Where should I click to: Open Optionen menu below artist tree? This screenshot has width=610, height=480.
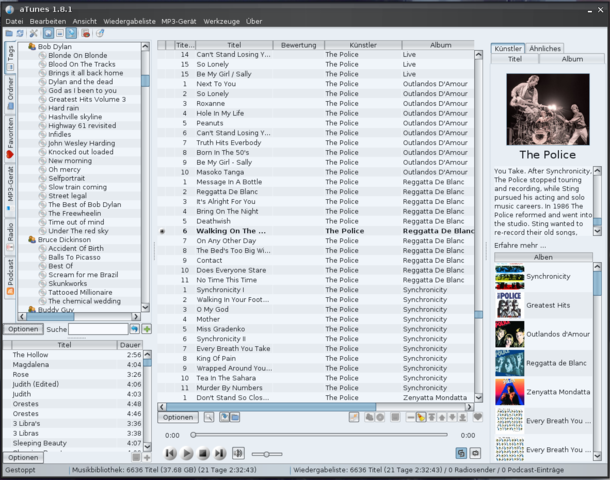click(23, 329)
